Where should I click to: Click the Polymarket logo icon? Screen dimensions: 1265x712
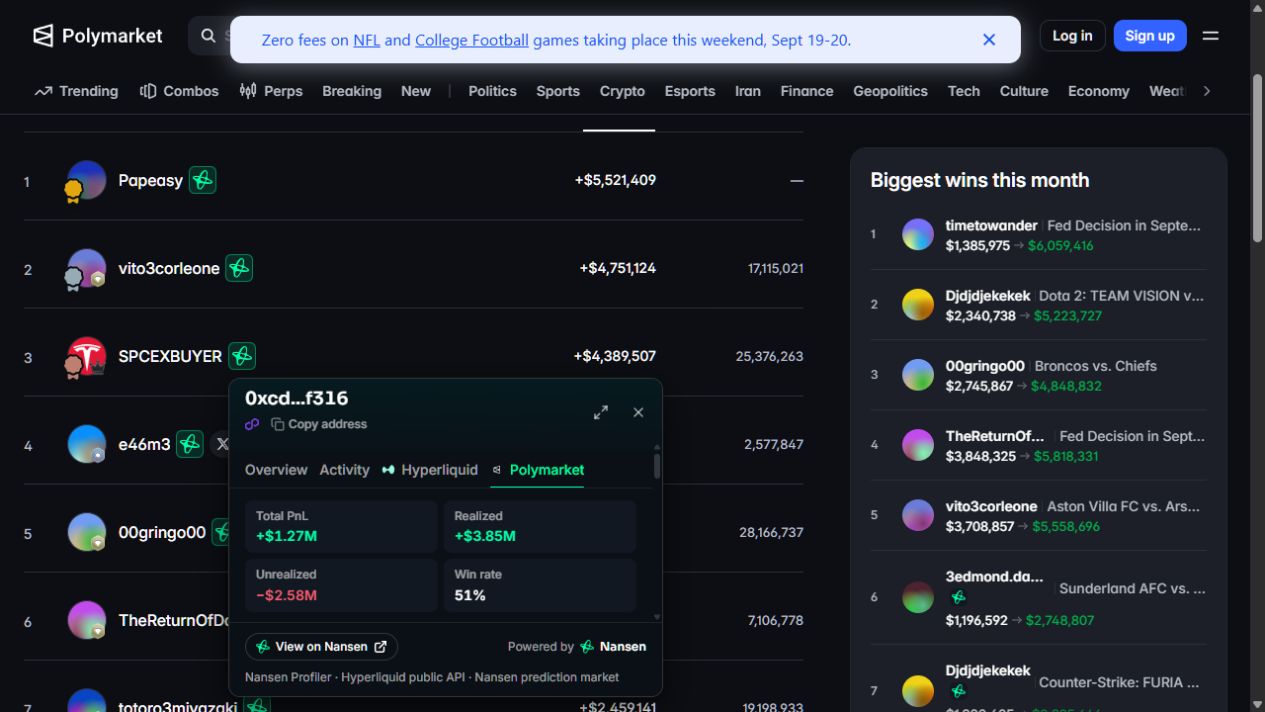tap(43, 36)
